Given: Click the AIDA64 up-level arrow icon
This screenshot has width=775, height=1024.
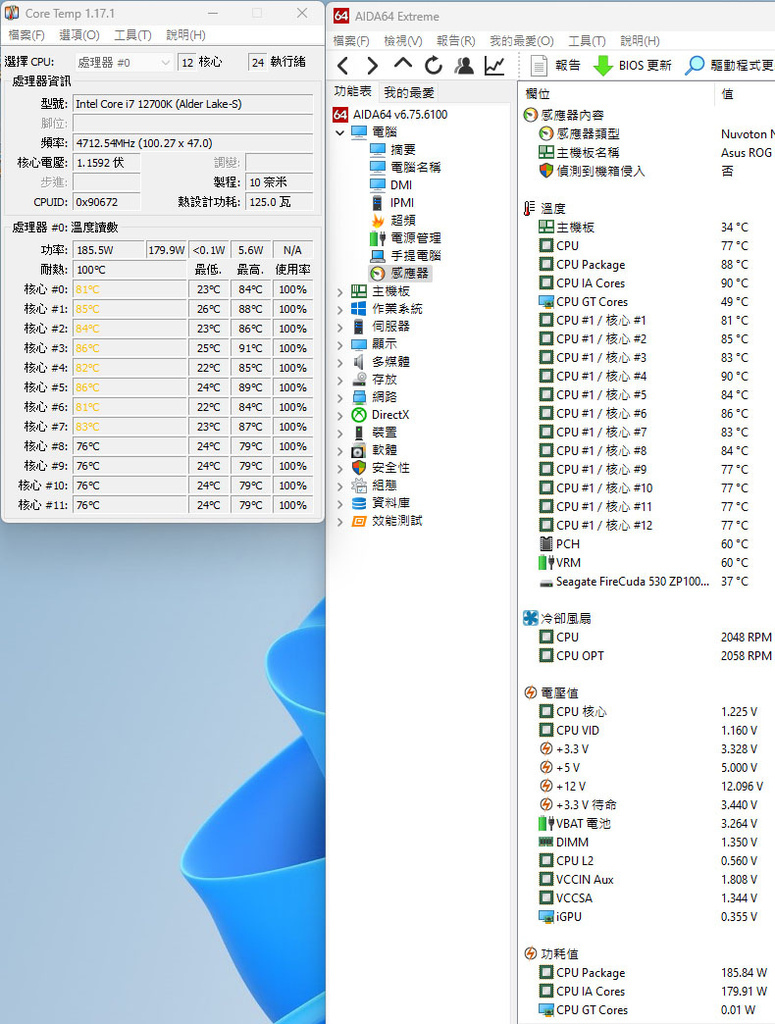Looking at the screenshot, I should [403, 64].
